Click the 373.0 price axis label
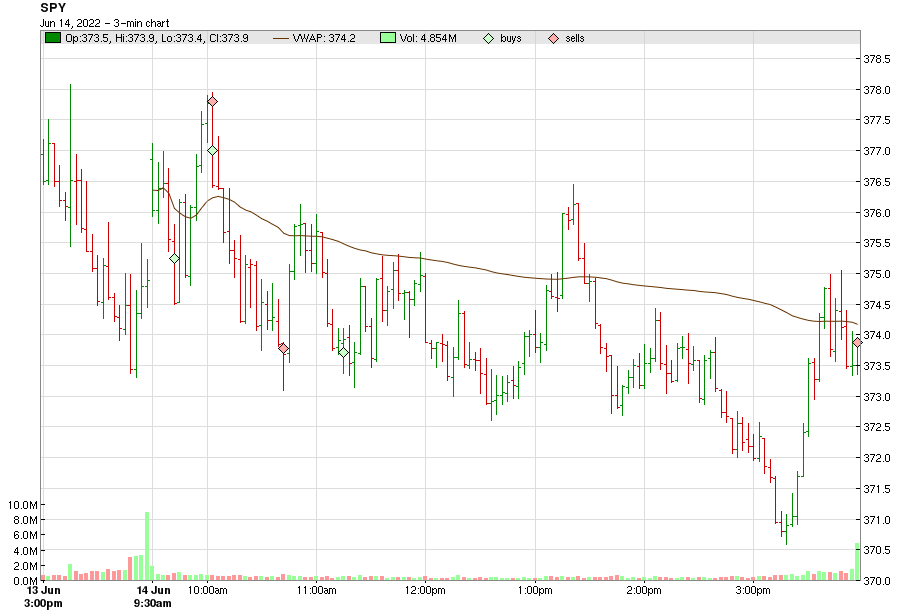This screenshot has width=900, height=616. 877,397
